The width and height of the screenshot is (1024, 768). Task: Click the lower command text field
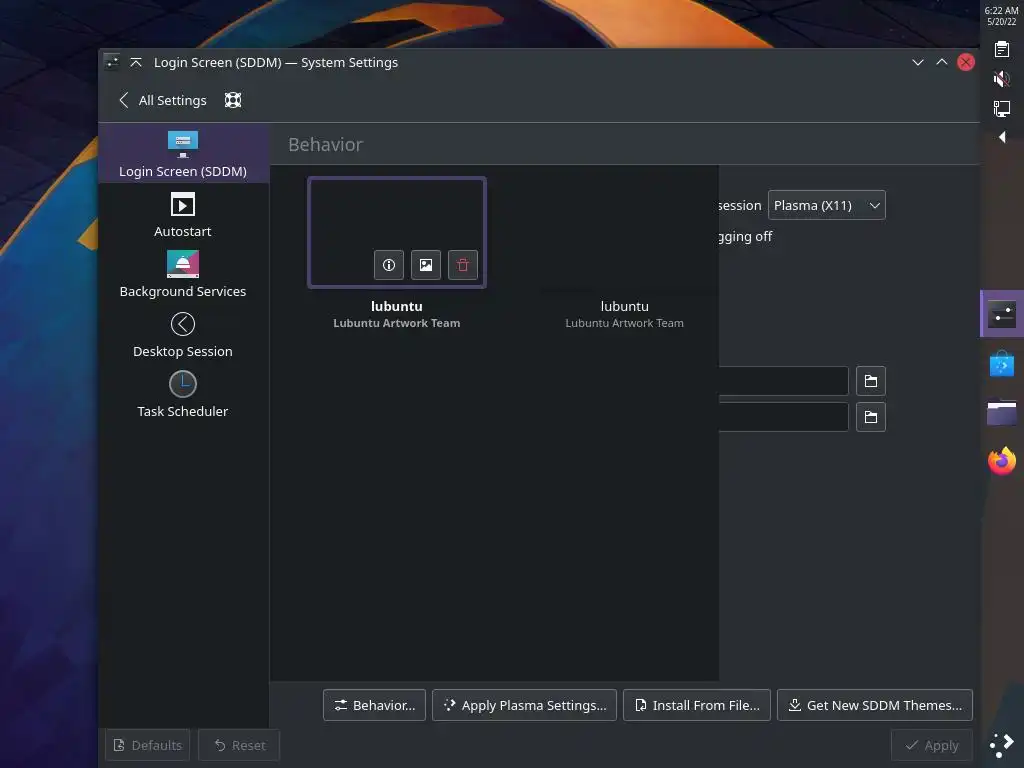(783, 417)
